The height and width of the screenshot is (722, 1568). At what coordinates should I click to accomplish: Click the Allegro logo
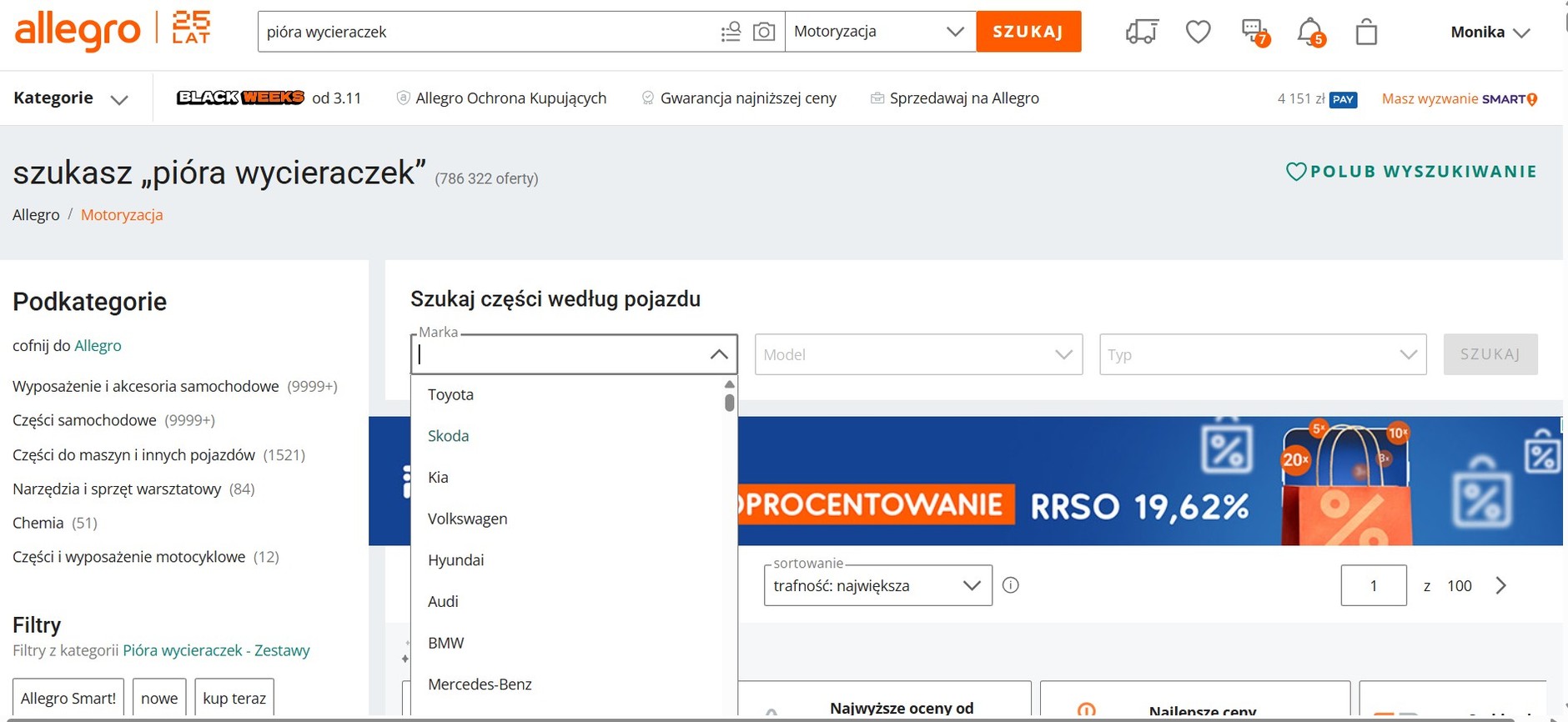point(78,32)
